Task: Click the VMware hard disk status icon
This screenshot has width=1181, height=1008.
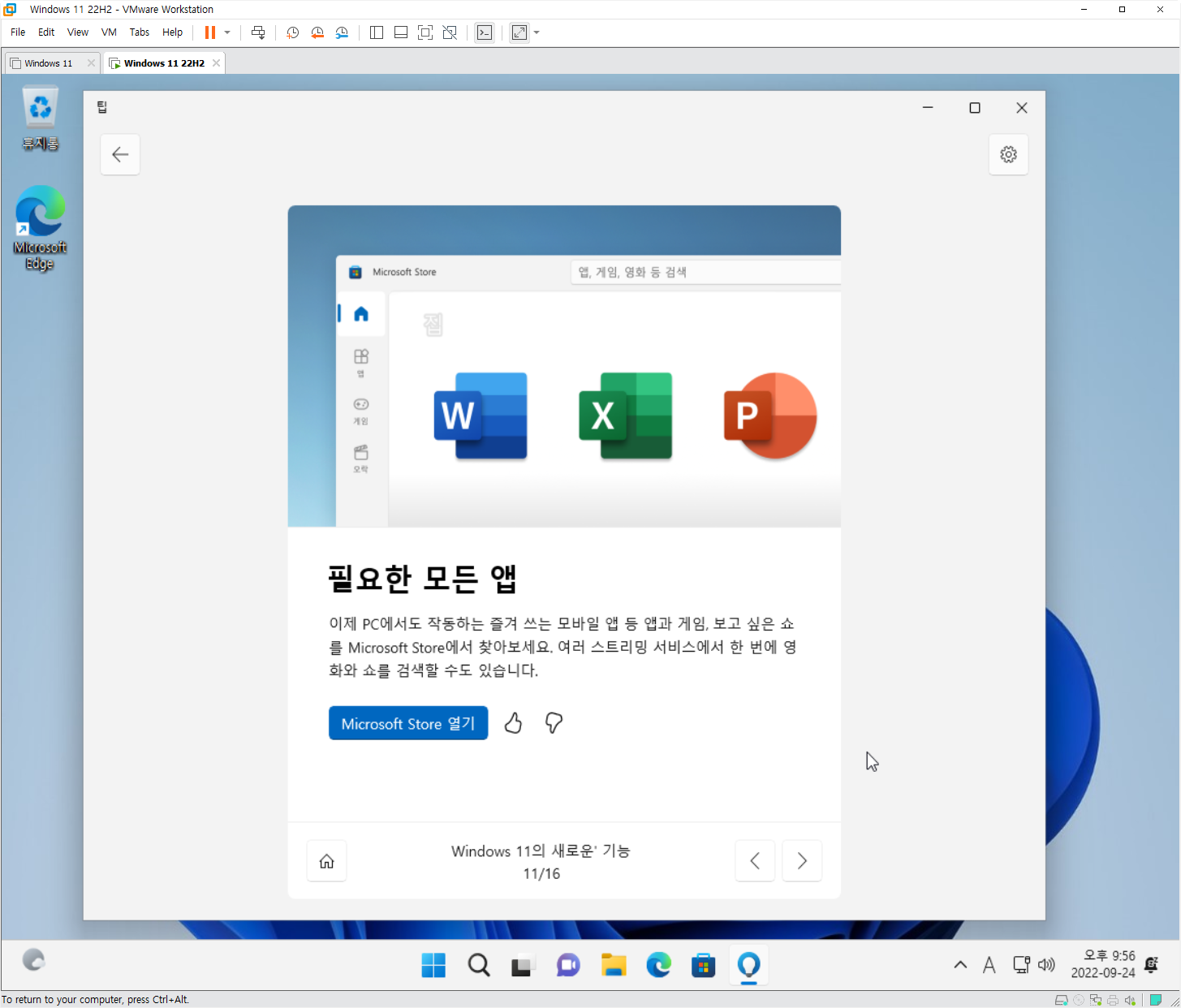Action: [x=1061, y=1000]
